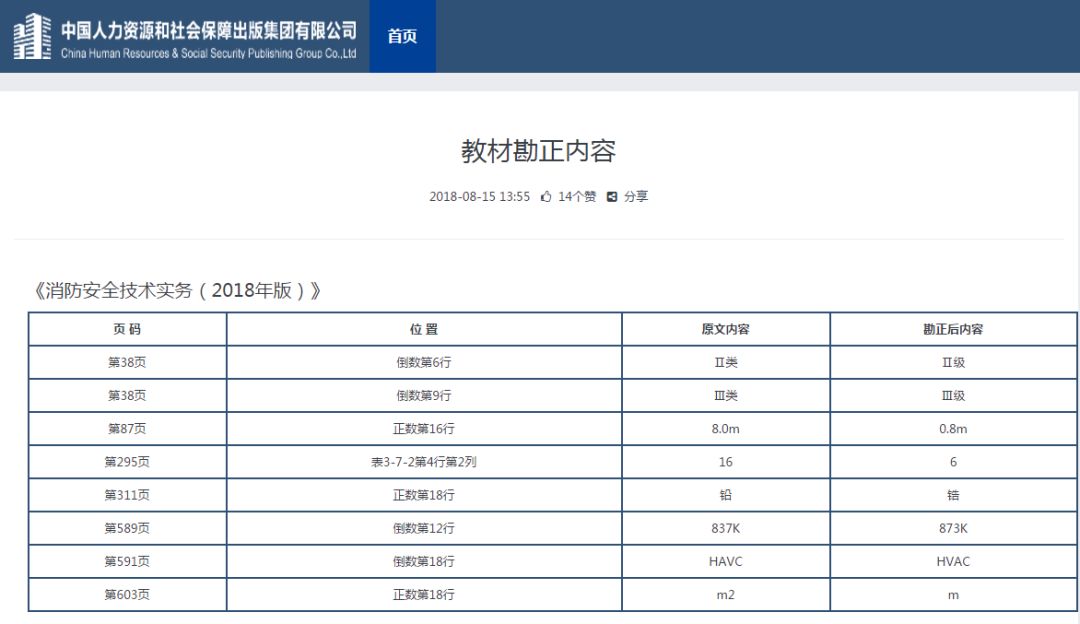Click the 倒数第9行 cell
Screen dimensions: 1080x624
click(424, 395)
